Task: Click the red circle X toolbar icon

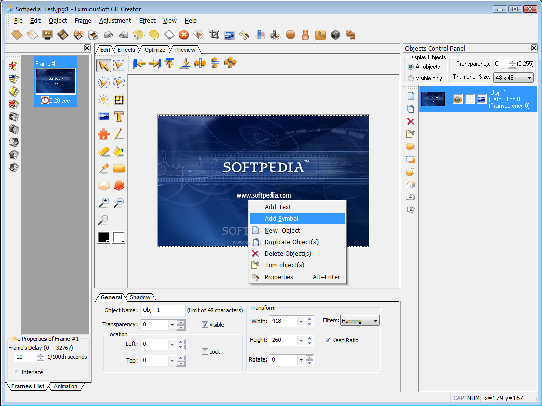Action: point(184,35)
